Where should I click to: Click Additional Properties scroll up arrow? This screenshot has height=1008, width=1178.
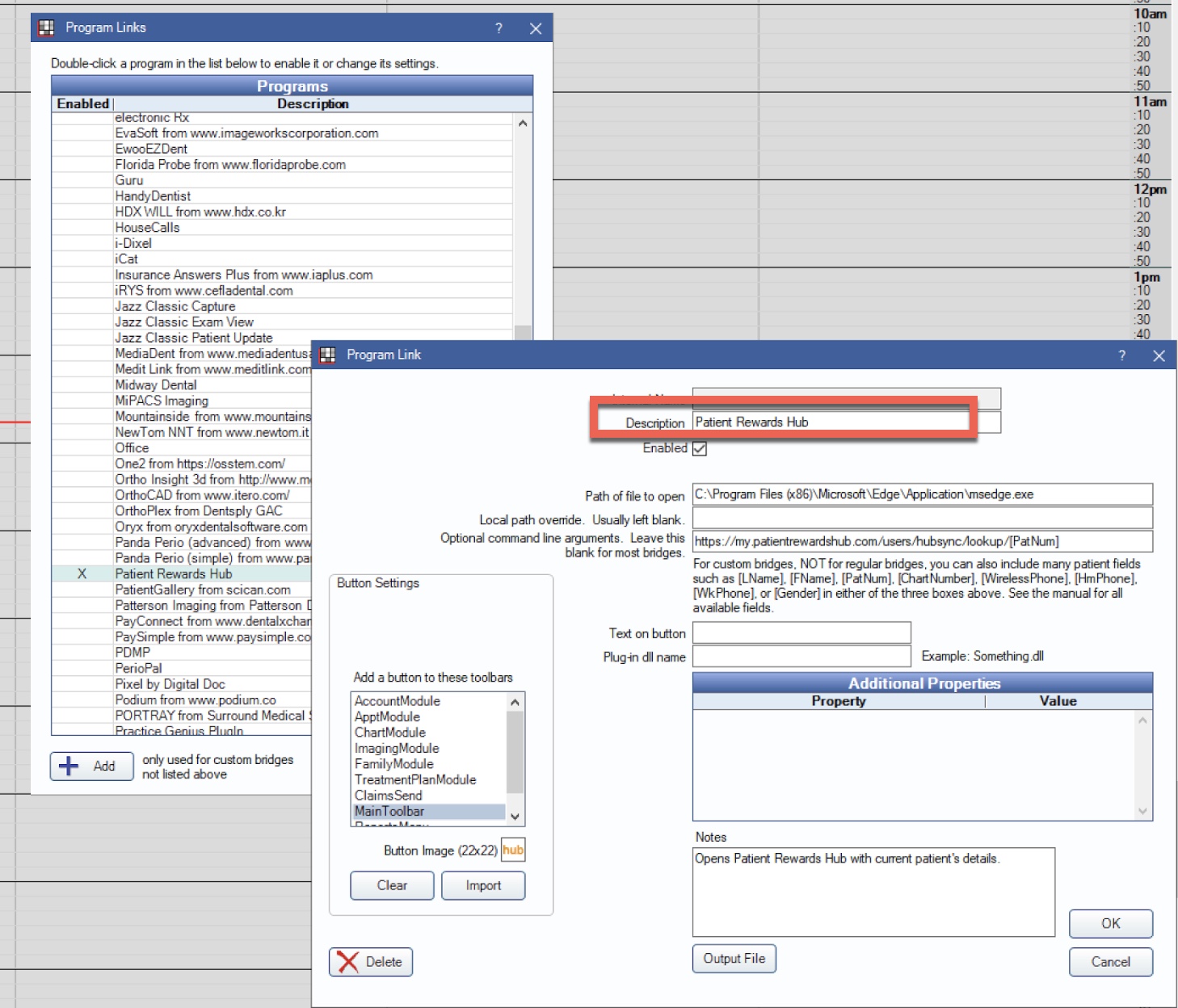point(1142,720)
